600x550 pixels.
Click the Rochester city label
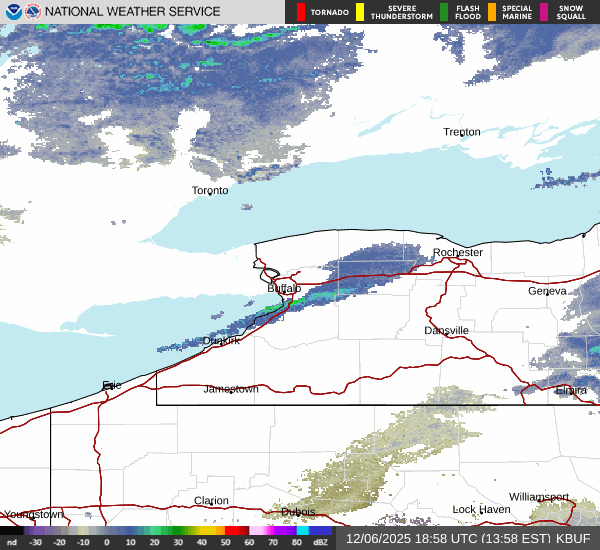point(458,252)
